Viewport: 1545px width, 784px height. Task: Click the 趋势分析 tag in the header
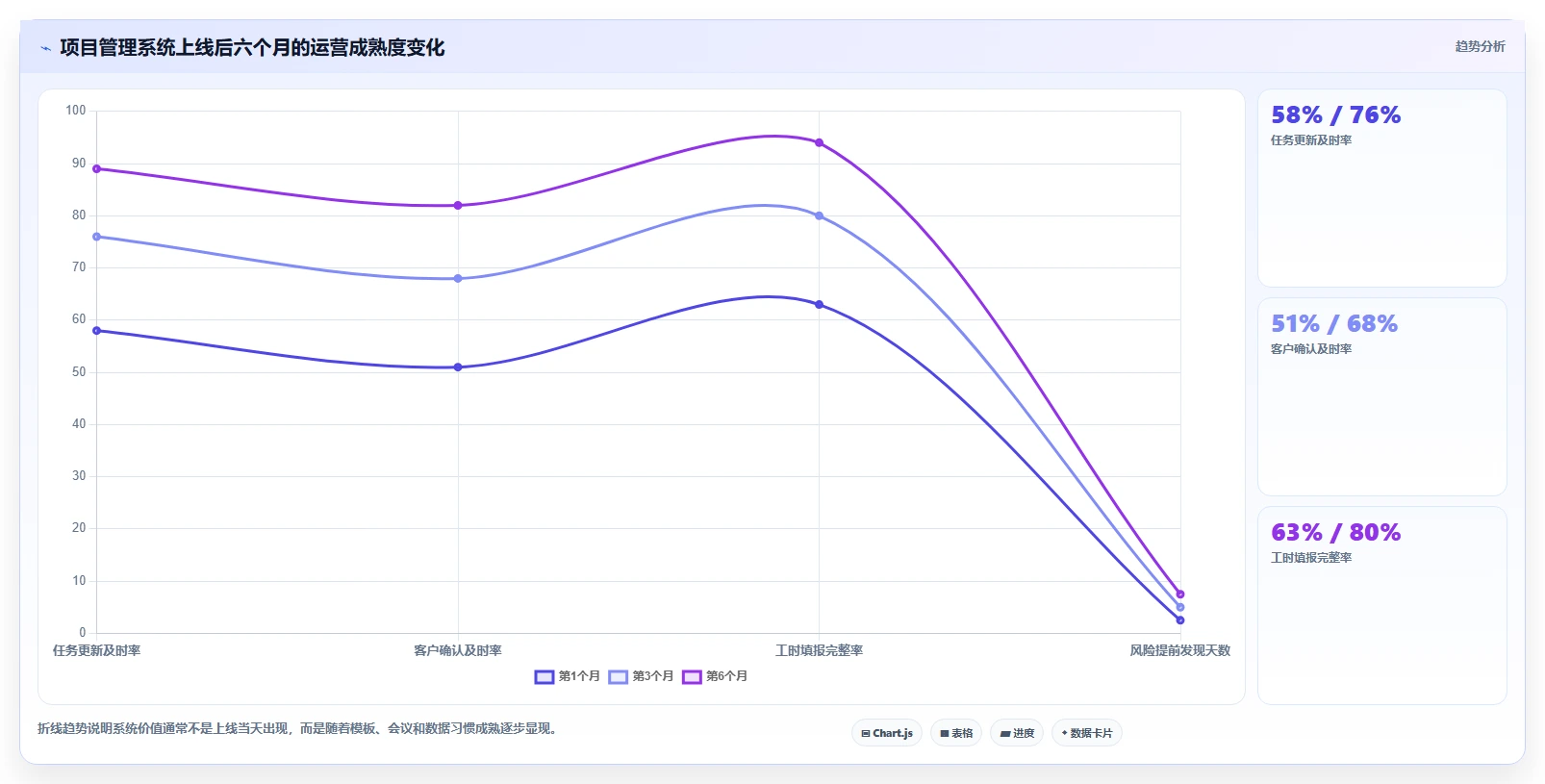tap(1480, 46)
